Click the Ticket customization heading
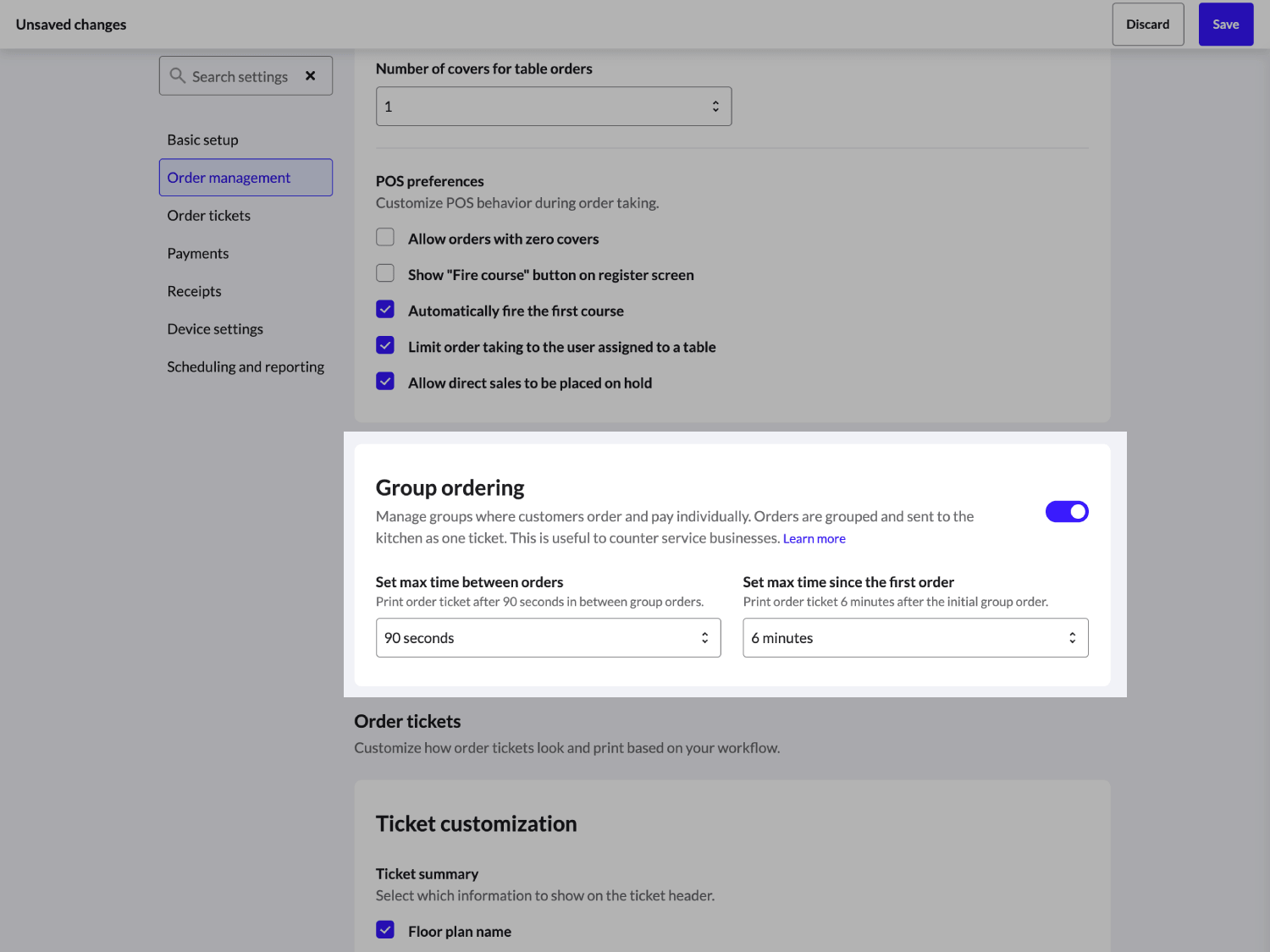This screenshot has height=952, width=1270. [477, 824]
